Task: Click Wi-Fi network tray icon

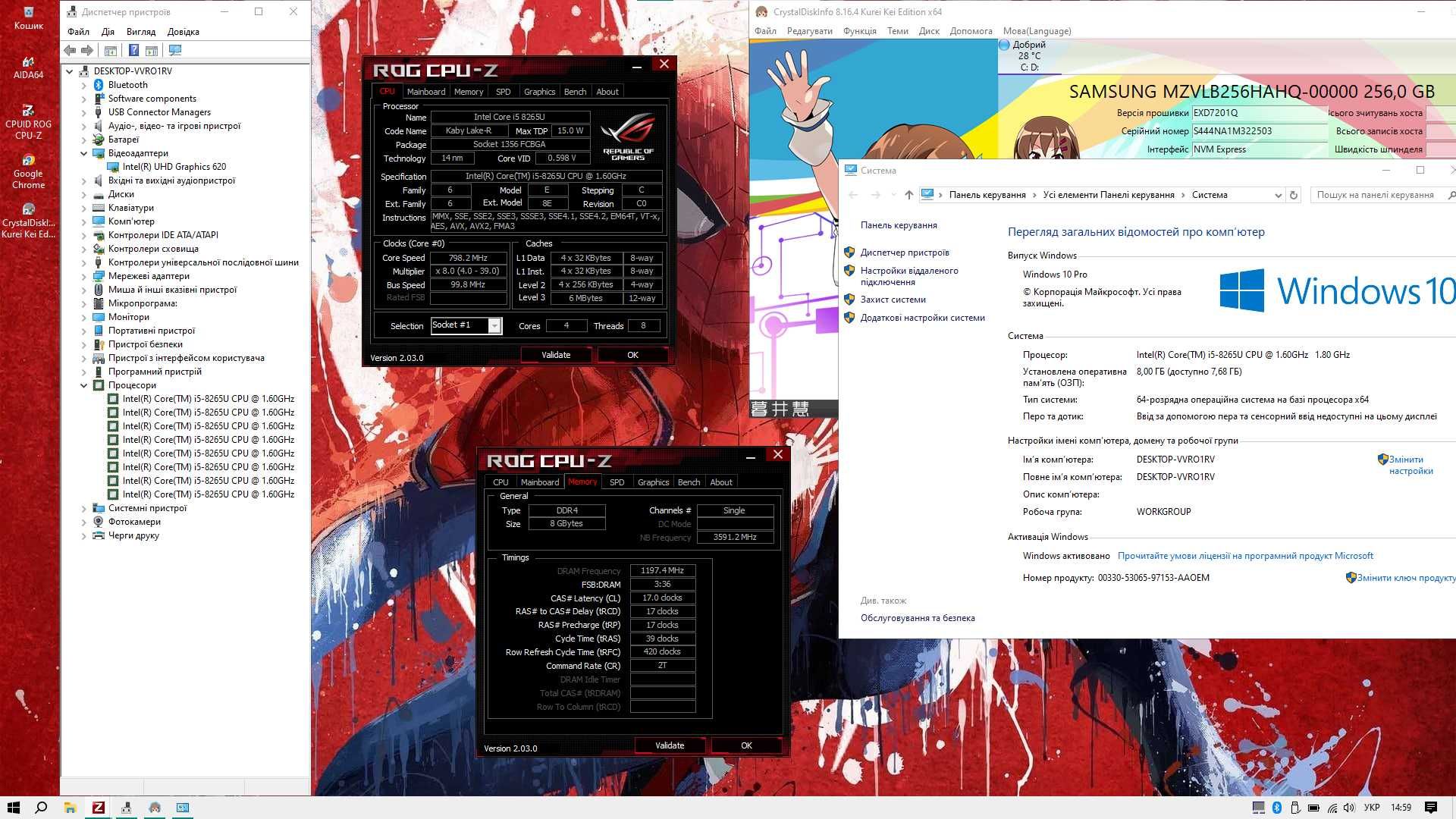Action: pyautogui.click(x=1332, y=808)
